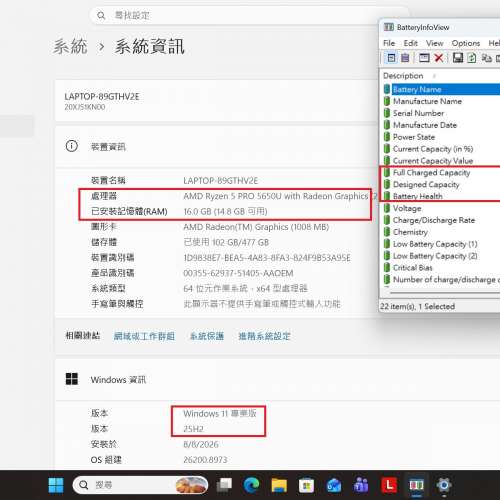The height and width of the screenshot is (500, 500).
Task: Select the Show Battery Information toolbar icon
Action: tap(391, 58)
